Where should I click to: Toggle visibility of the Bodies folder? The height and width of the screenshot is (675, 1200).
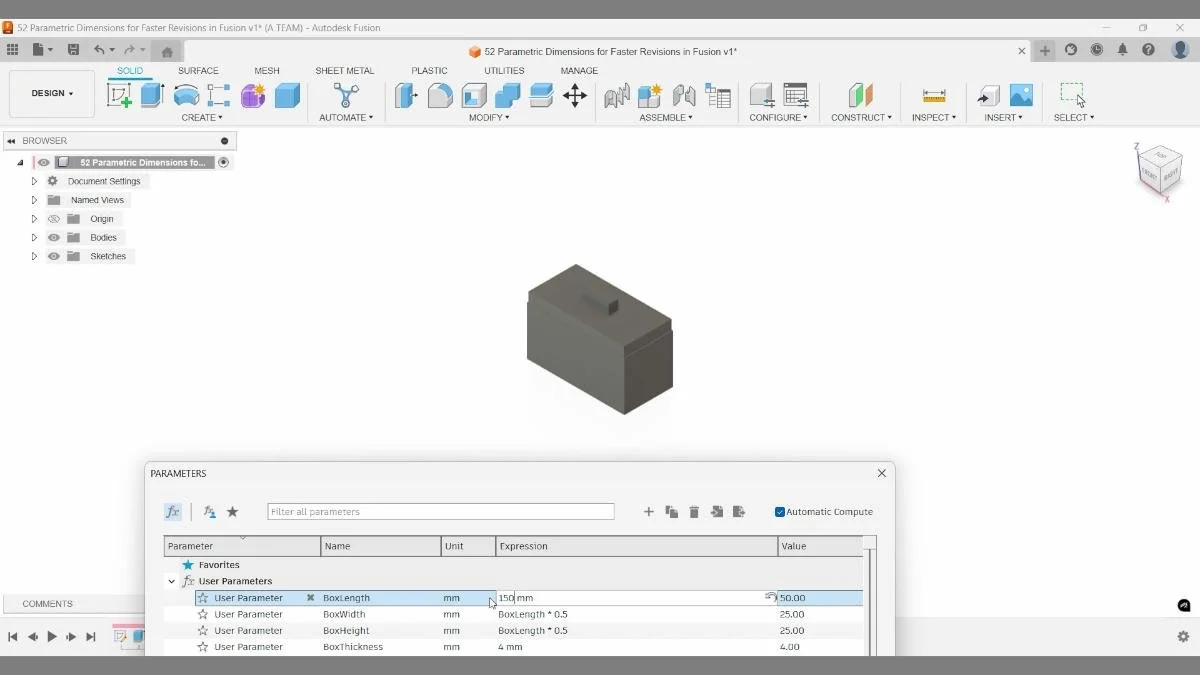pos(54,237)
